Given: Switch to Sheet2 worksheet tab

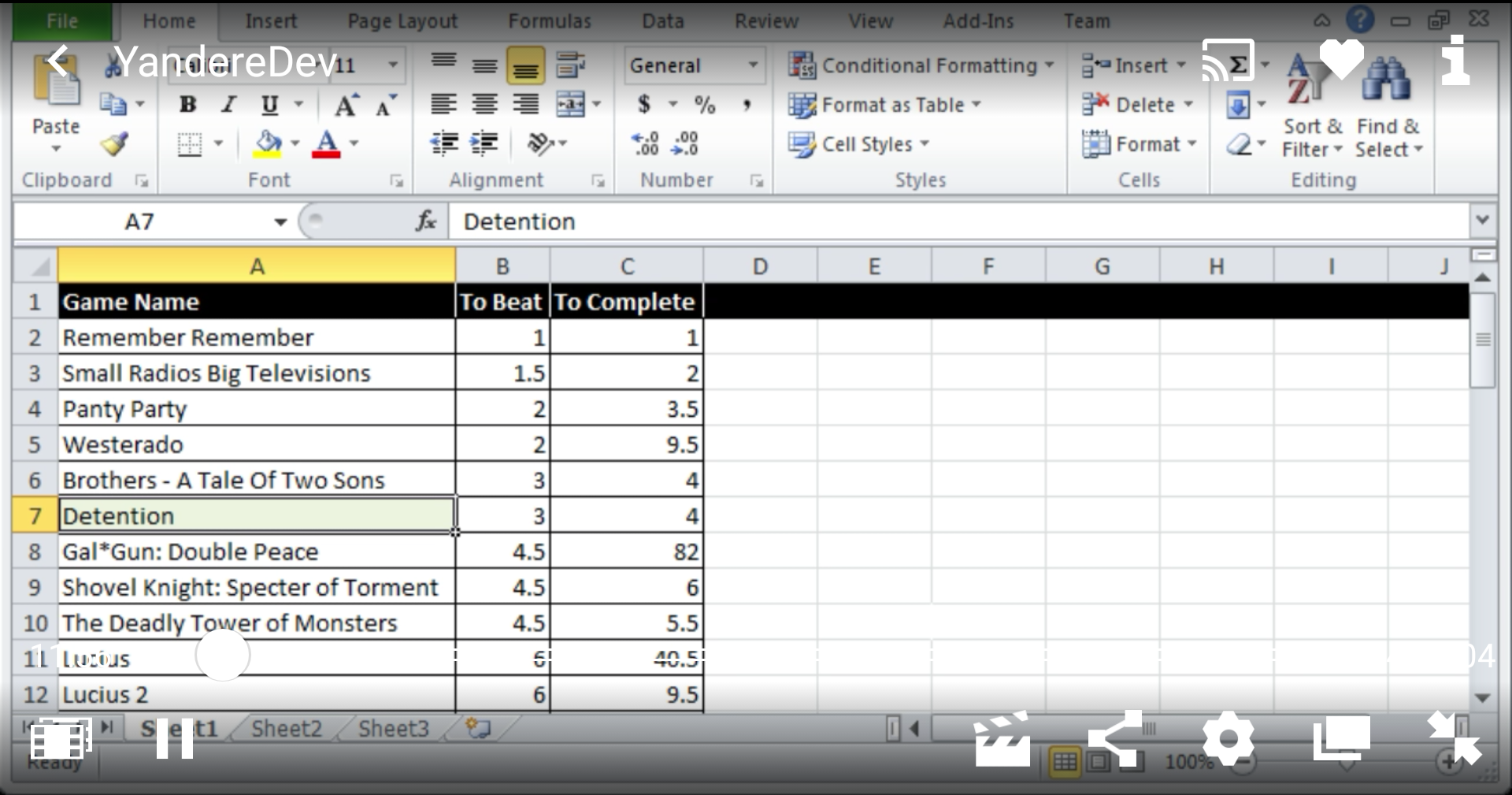Looking at the screenshot, I should tap(287, 728).
